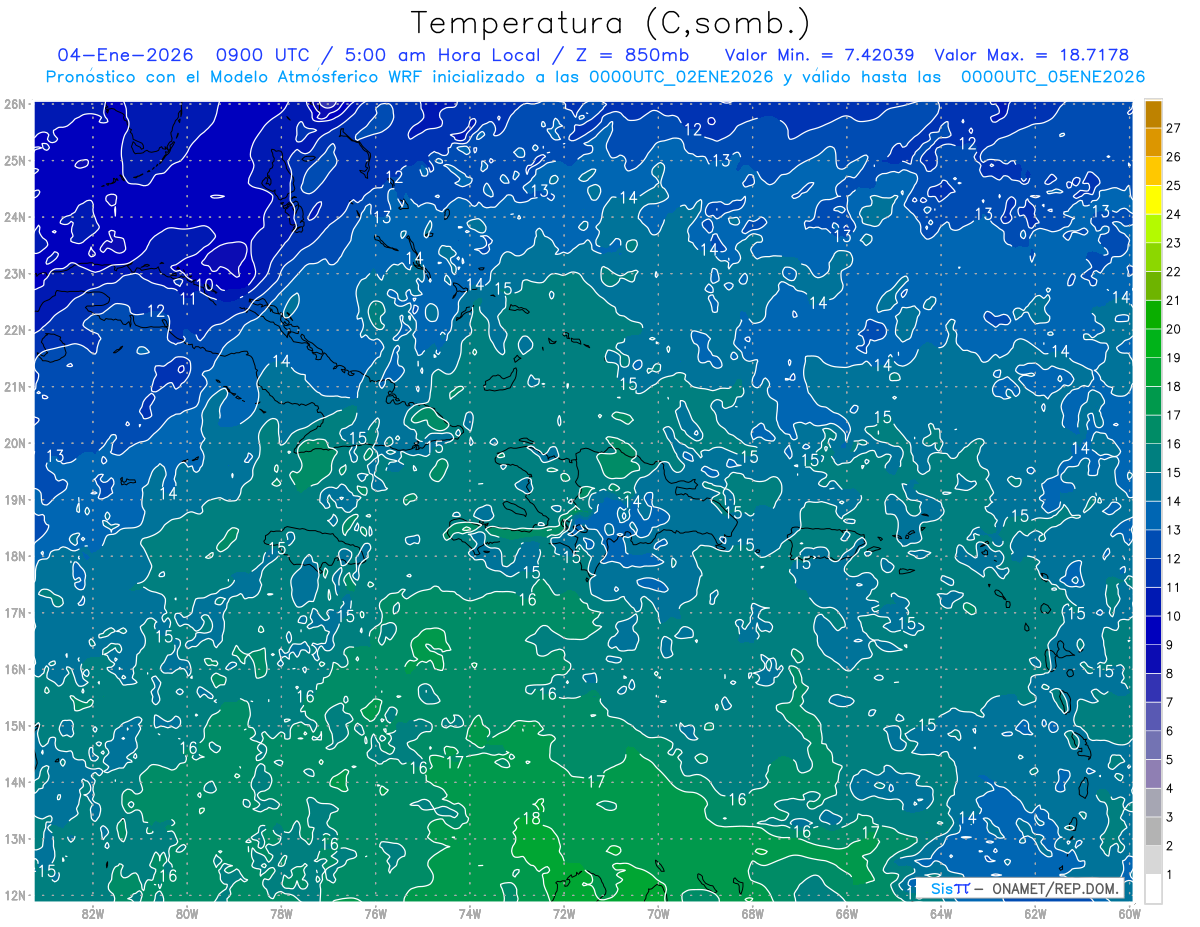1200x927 pixels.
Task: Pick the white legend swatch below 1
Action: [x=1153, y=889]
